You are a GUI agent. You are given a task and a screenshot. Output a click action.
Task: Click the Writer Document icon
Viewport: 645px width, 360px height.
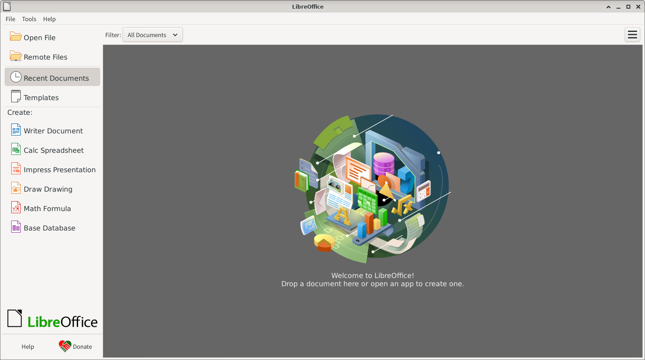(16, 130)
